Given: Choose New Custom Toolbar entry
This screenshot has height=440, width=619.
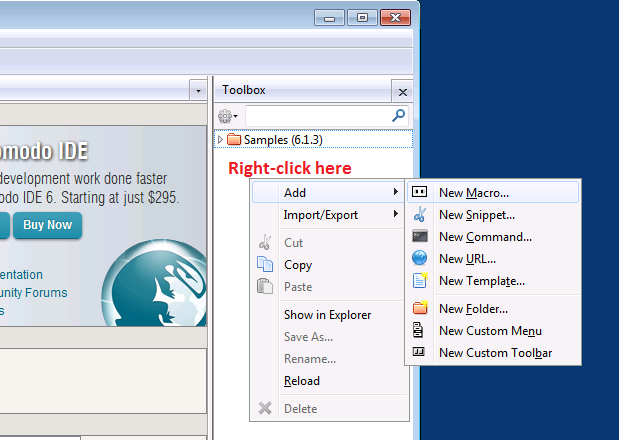Looking at the screenshot, I should click(493, 353).
